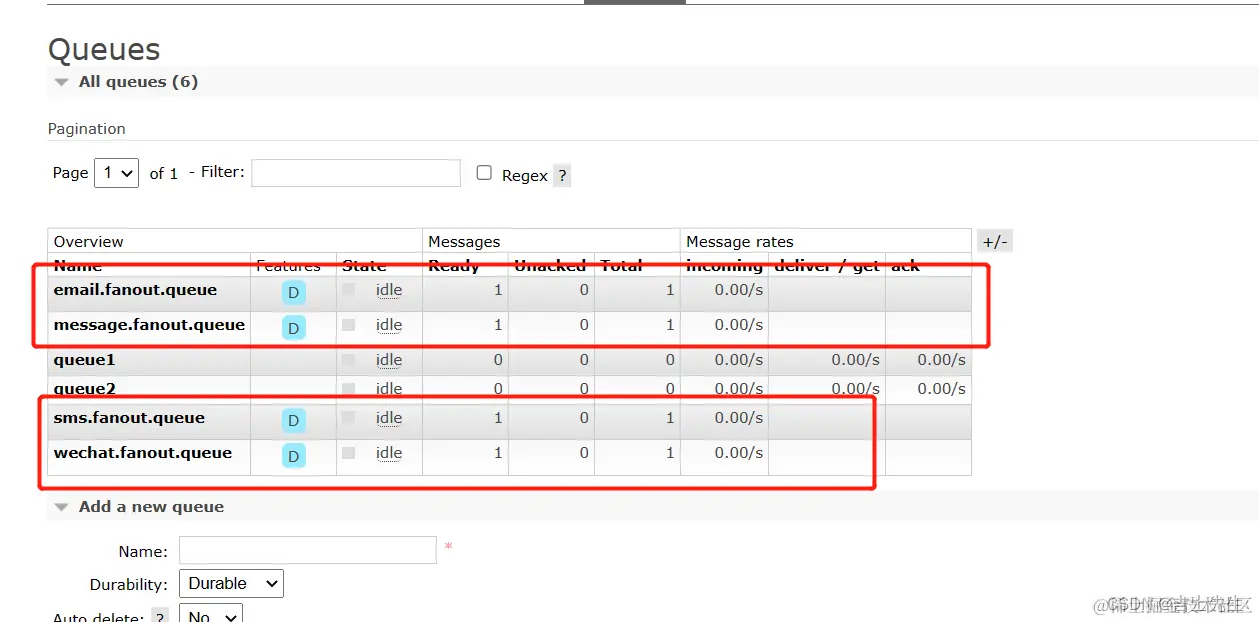Viewport: 1259px width, 622px height.
Task: Sort by the Unacked column header
Action: coord(550,266)
